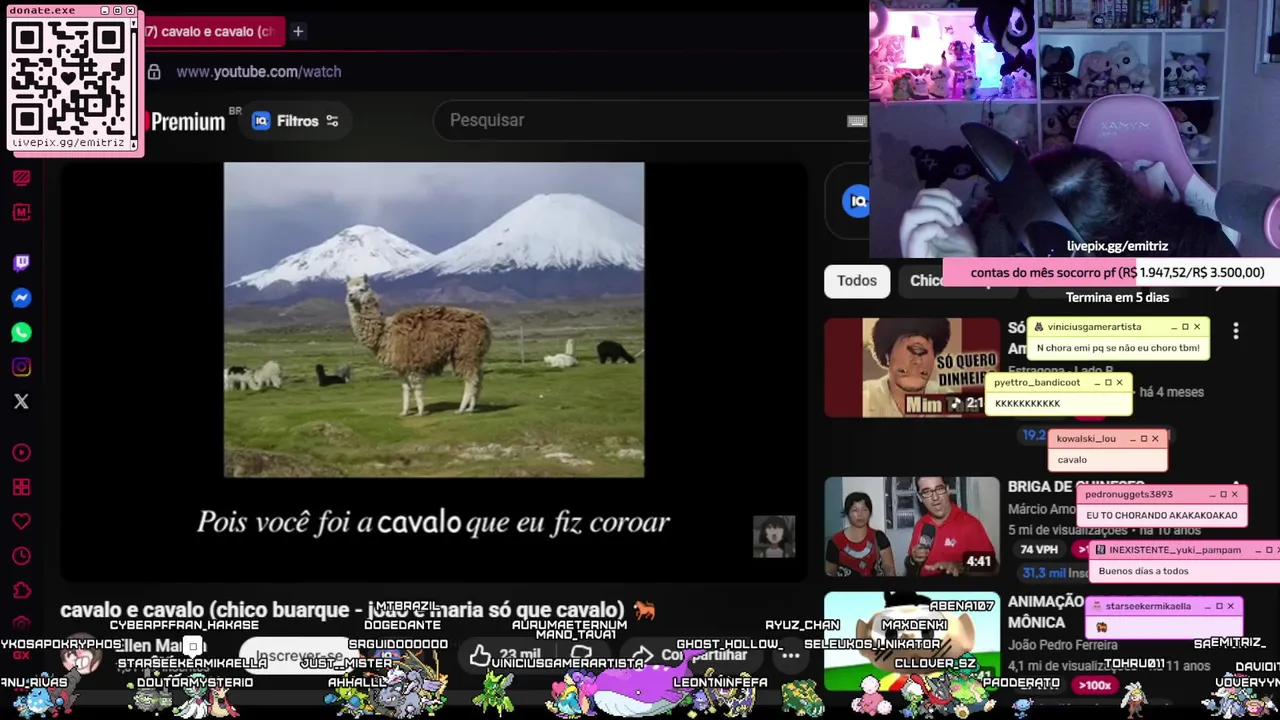Click the 'pyettro_bandicoot' chat popup title

(x=1037, y=382)
